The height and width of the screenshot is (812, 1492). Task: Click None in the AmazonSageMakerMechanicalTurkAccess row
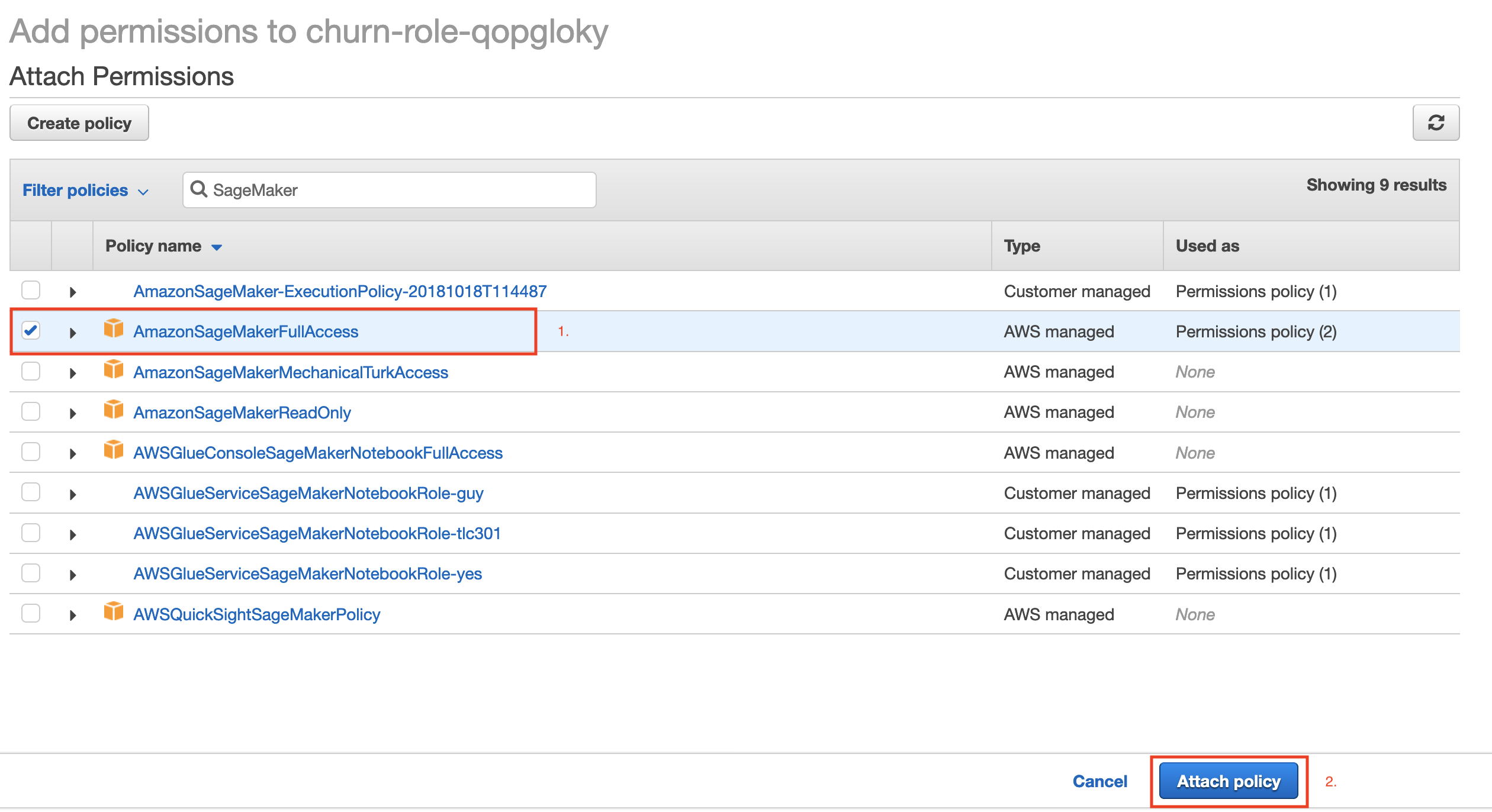1195,372
